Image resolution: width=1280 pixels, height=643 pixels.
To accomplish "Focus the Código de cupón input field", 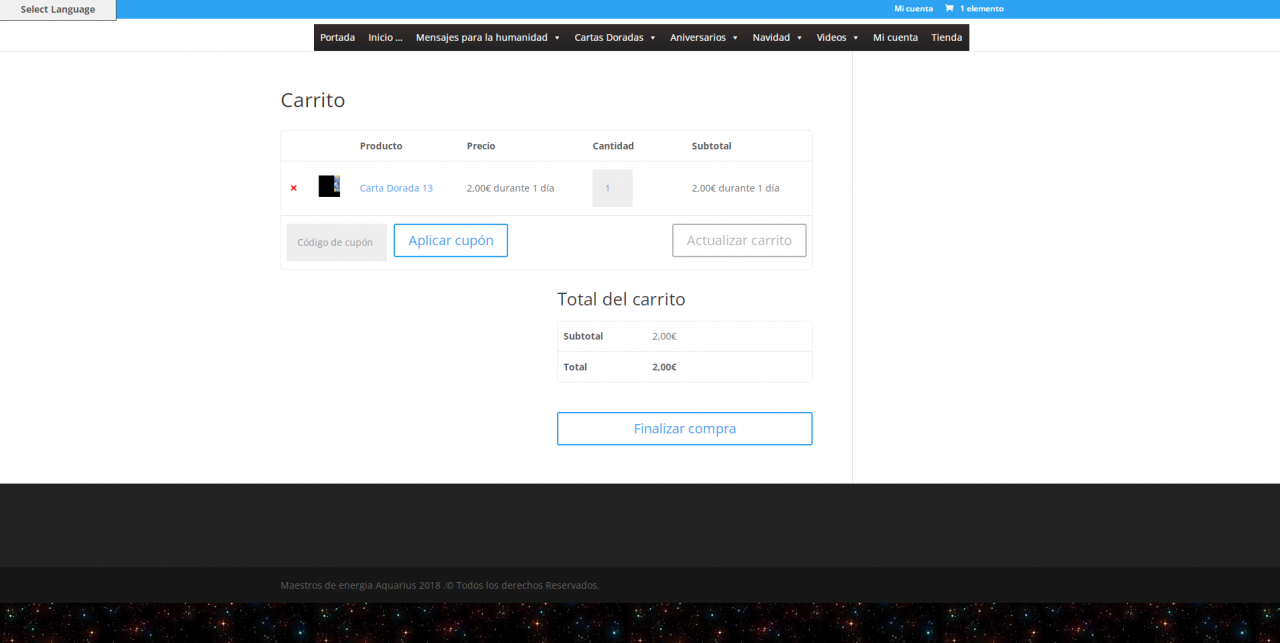I will pyautogui.click(x=336, y=242).
